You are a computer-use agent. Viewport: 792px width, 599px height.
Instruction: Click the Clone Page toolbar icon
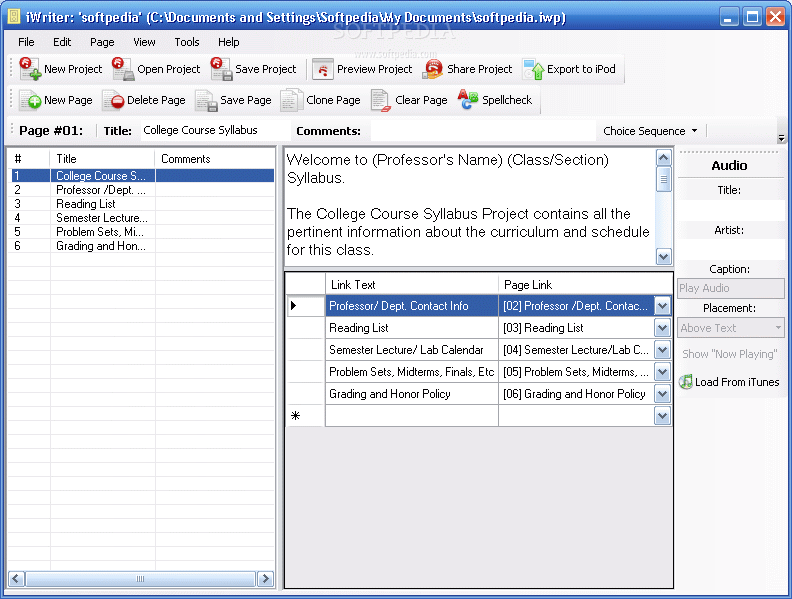(292, 100)
